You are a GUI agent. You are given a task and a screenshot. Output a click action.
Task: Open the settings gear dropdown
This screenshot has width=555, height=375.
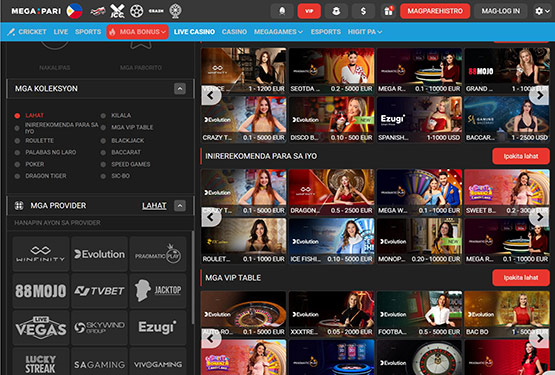tap(542, 11)
